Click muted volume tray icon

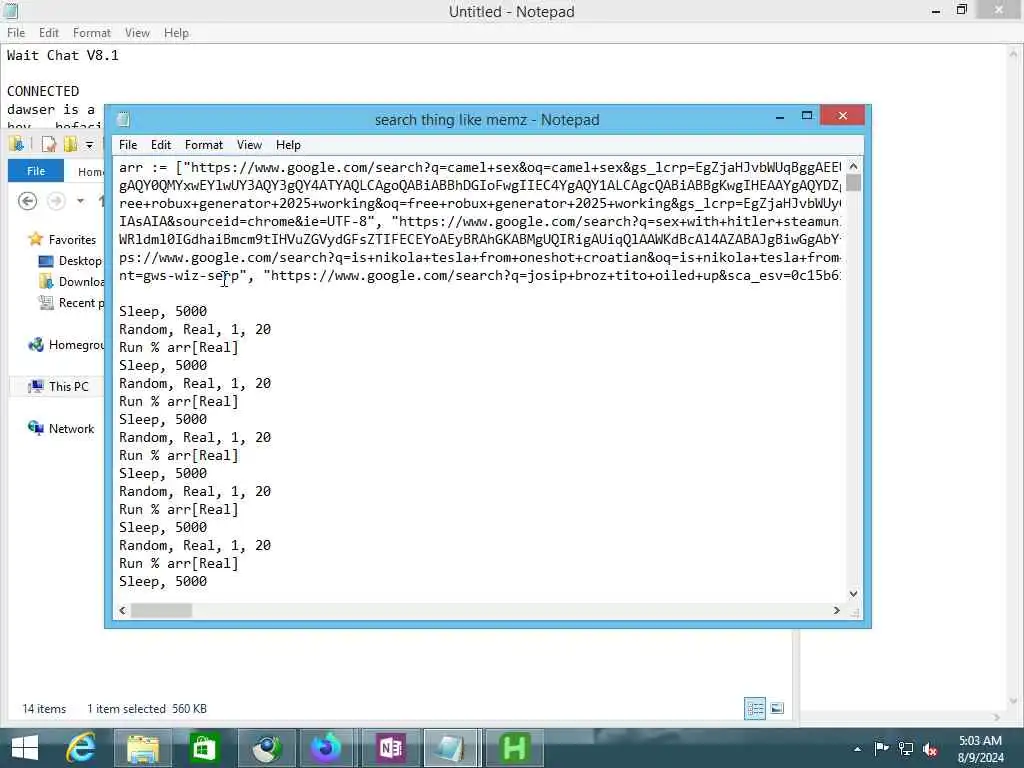click(x=931, y=748)
